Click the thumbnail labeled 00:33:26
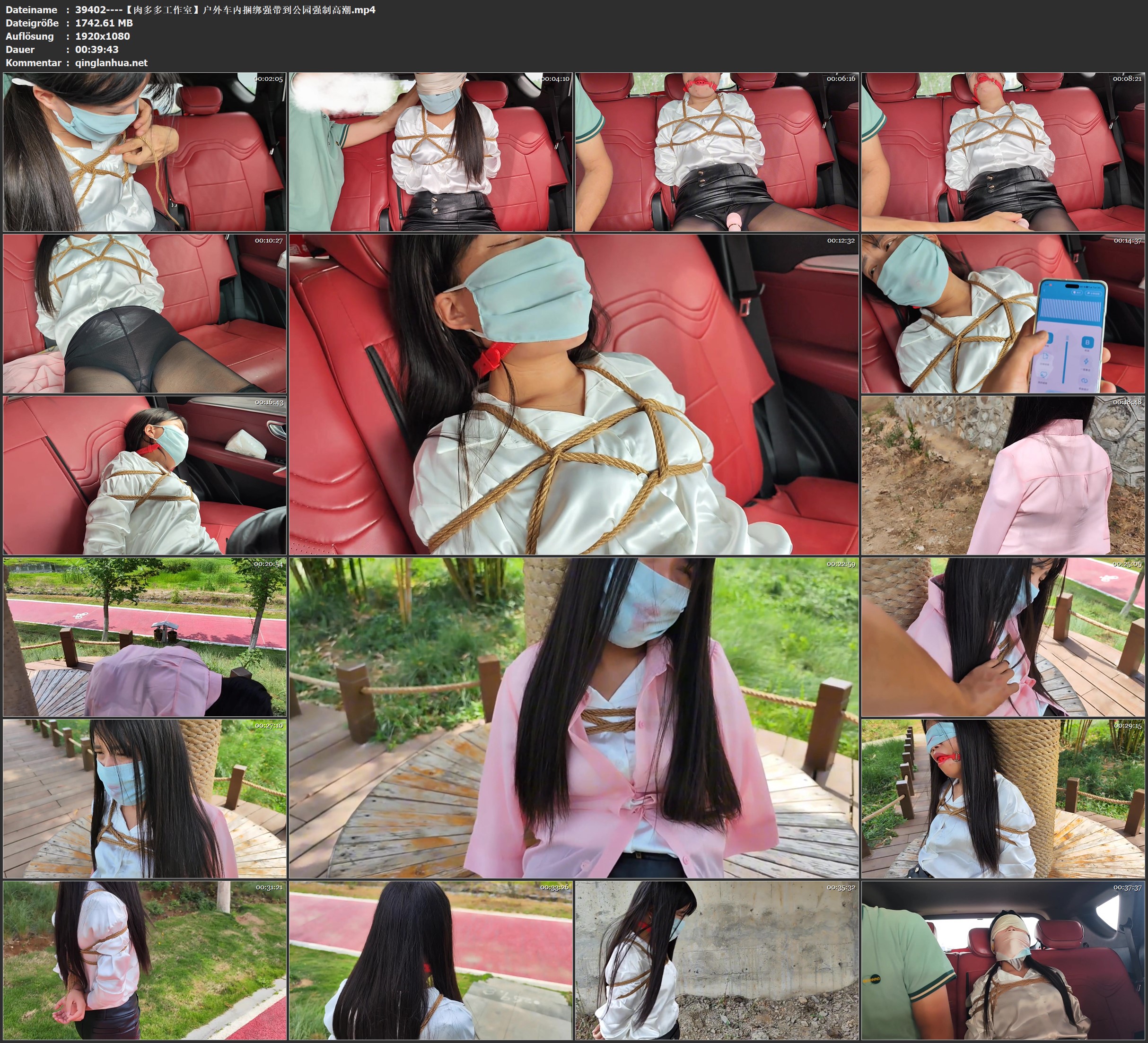 [x=430, y=960]
